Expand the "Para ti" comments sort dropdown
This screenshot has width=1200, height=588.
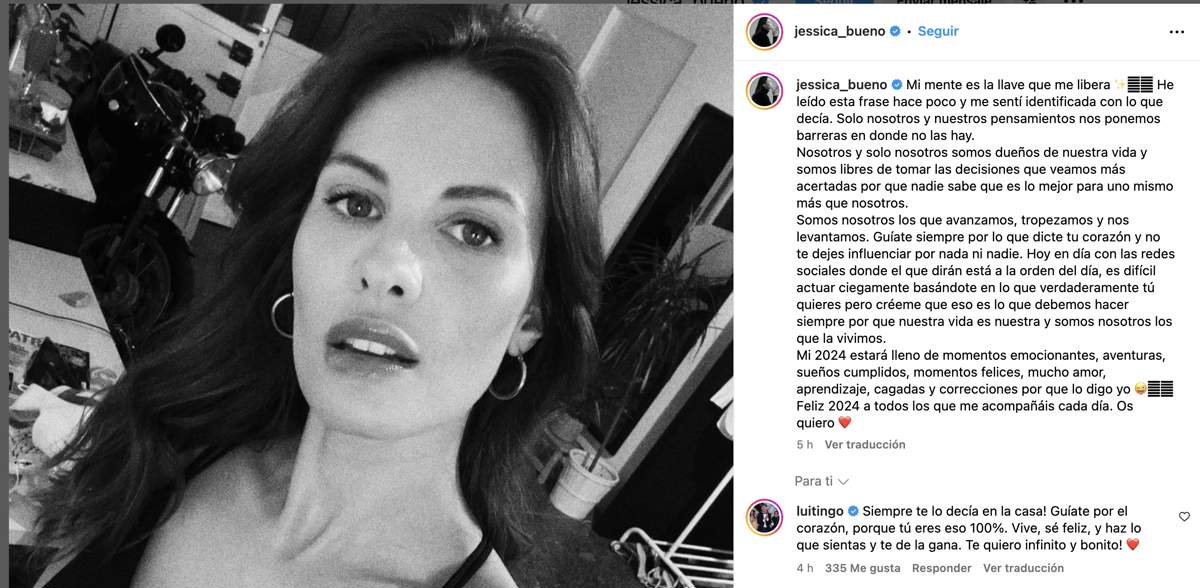(822, 481)
